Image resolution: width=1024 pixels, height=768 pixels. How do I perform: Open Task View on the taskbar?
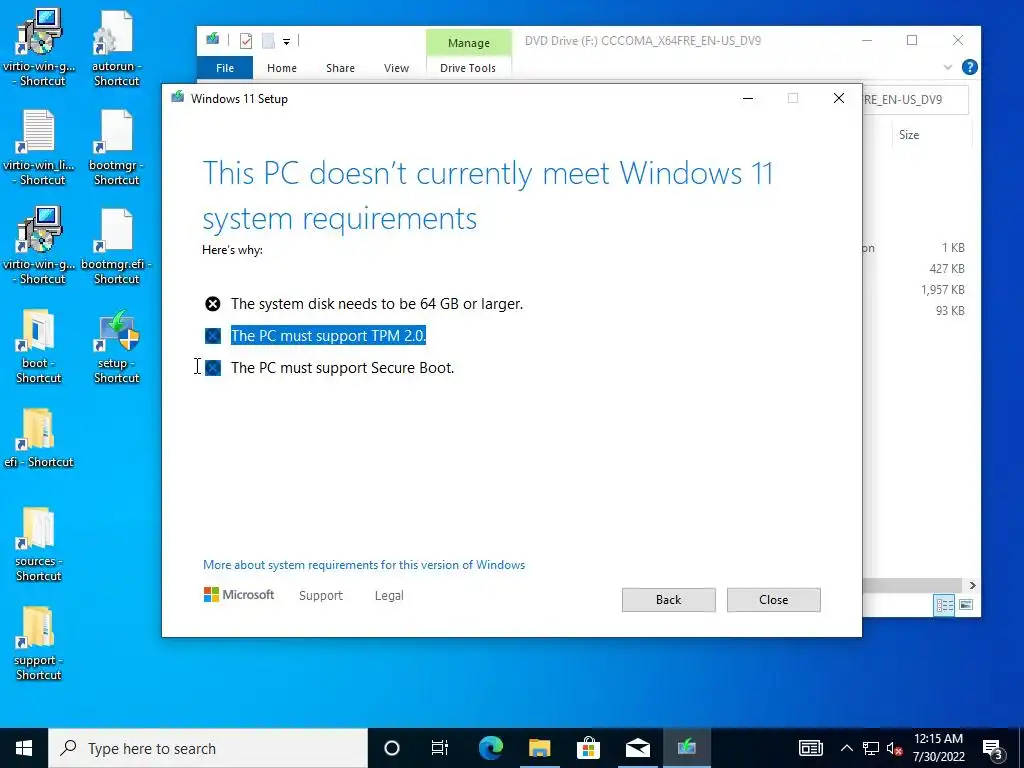[440, 748]
